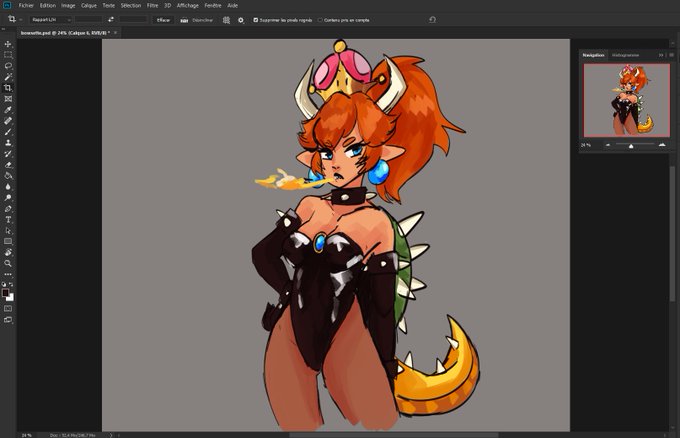Screen dimensions: 680x438
Task: Click the Navigator preview thumbnail
Action: click(626, 100)
